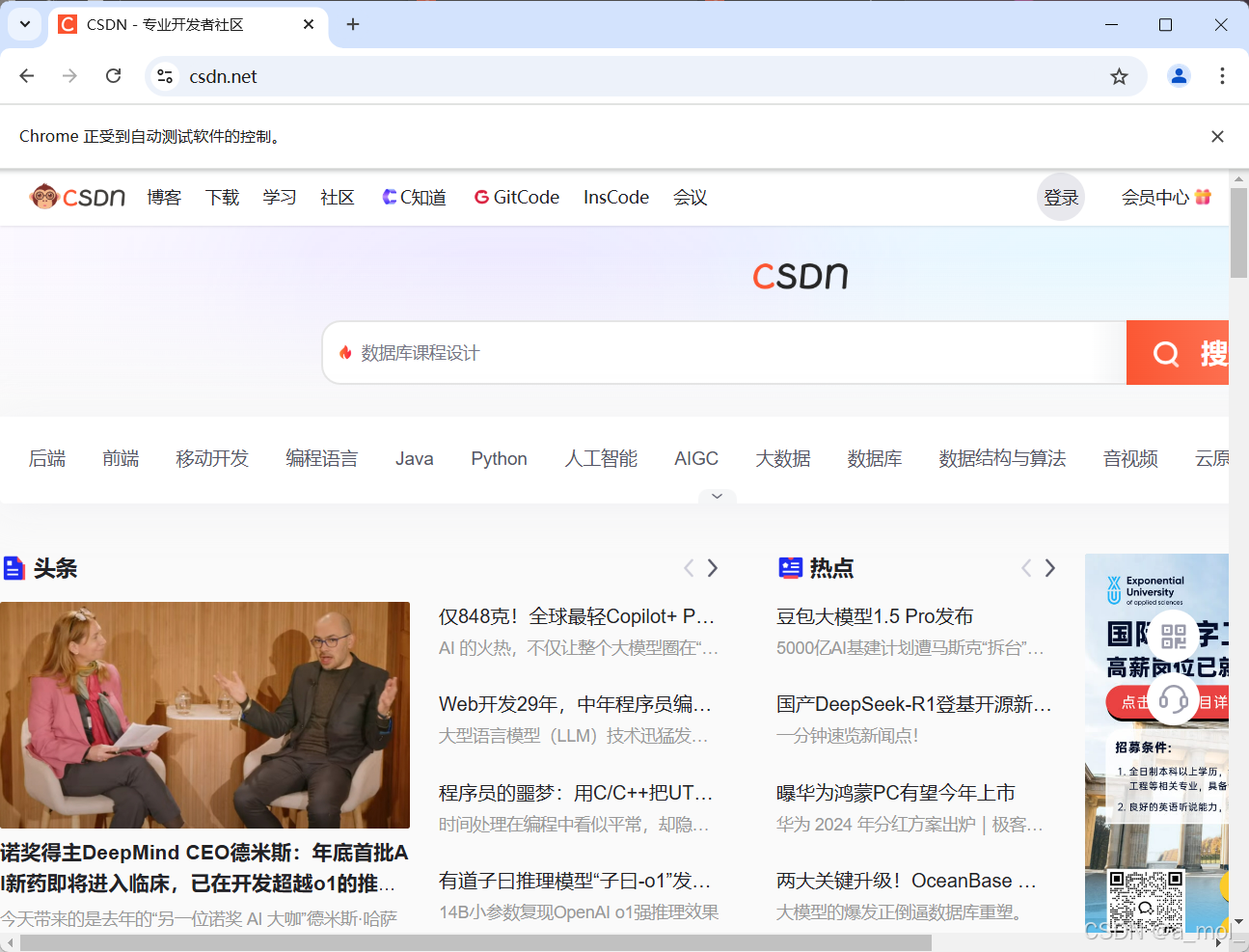Open the 下载 nav item
Screen dimensions: 1249x952
click(x=222, y=197)
